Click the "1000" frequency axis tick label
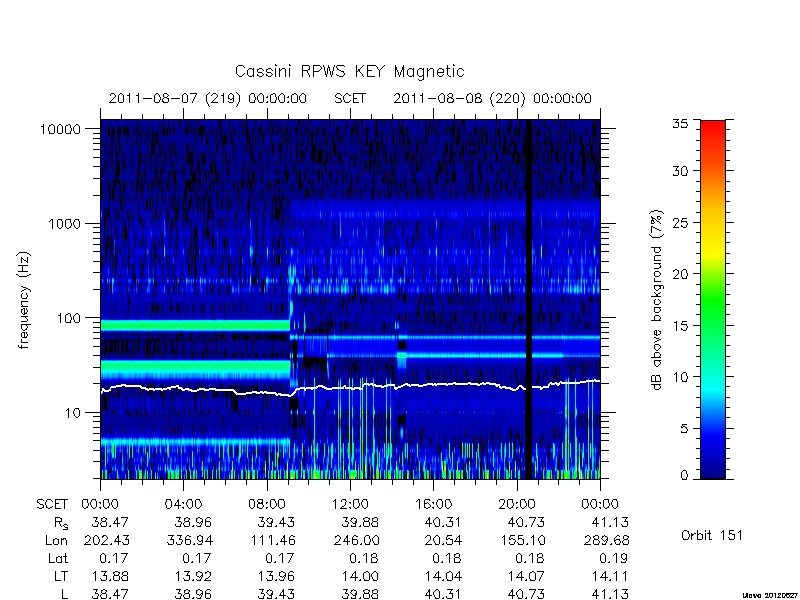Viewport: 800px width, 600px height. click(x=64, y=223)
